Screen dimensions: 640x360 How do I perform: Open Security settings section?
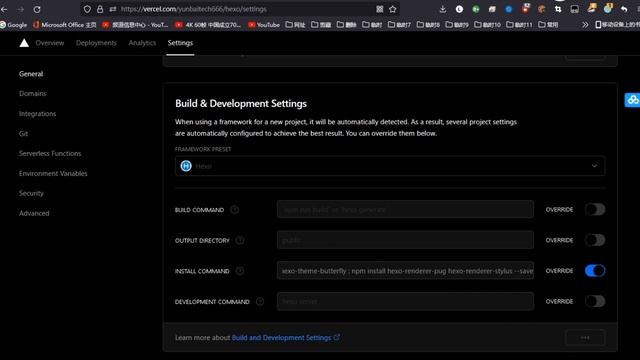[x=31, y=193]
